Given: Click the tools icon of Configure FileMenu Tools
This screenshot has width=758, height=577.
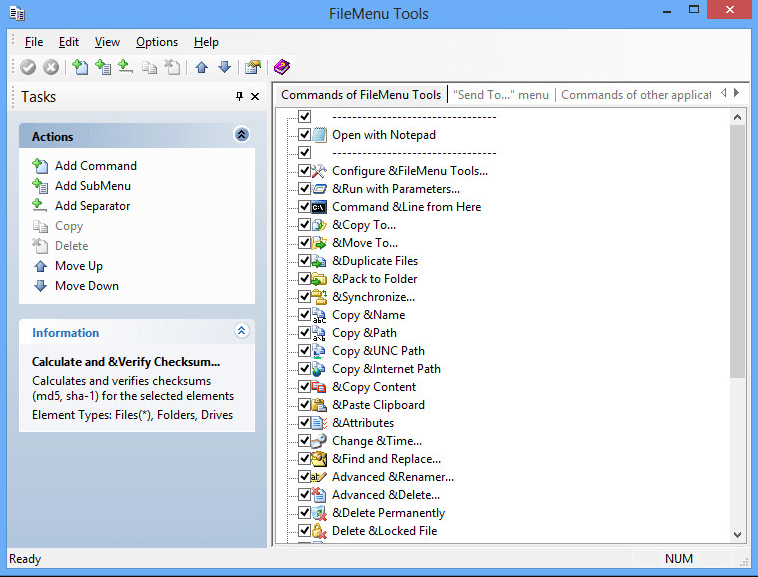Looking at the screenshot, I should tap(319, 171).
